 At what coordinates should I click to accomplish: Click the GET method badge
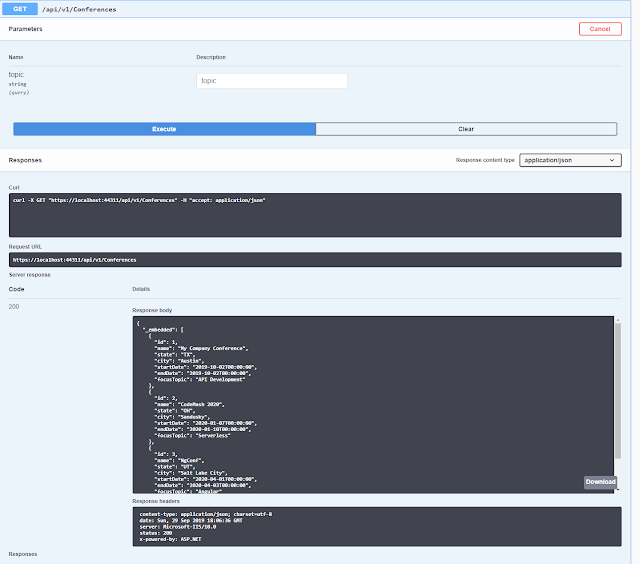point(20,9)
